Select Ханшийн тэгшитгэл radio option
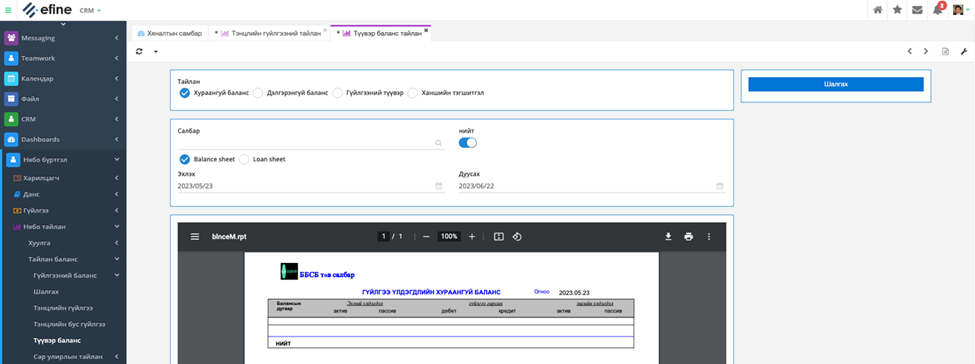The height and width of the screenshot is (364, 975). [413, 93]
